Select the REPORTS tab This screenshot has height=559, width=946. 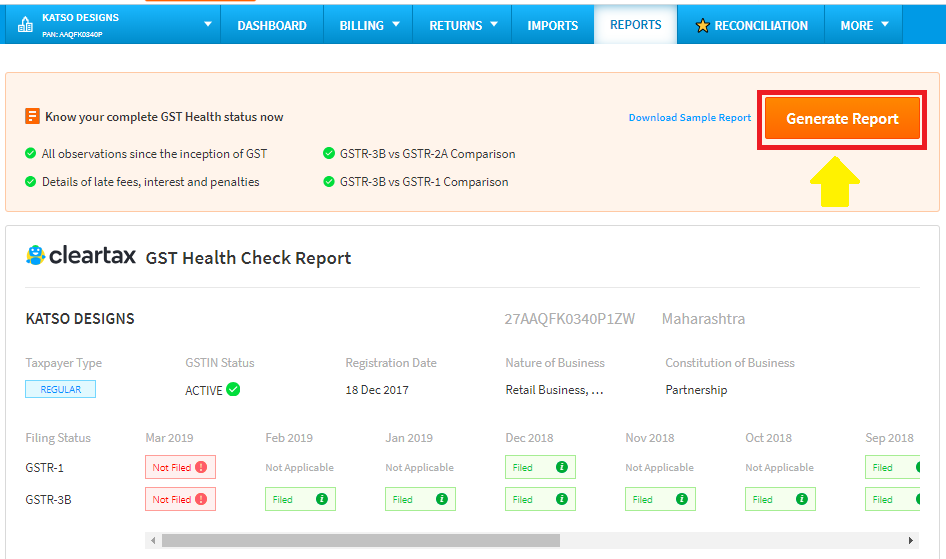click(635, 25)
